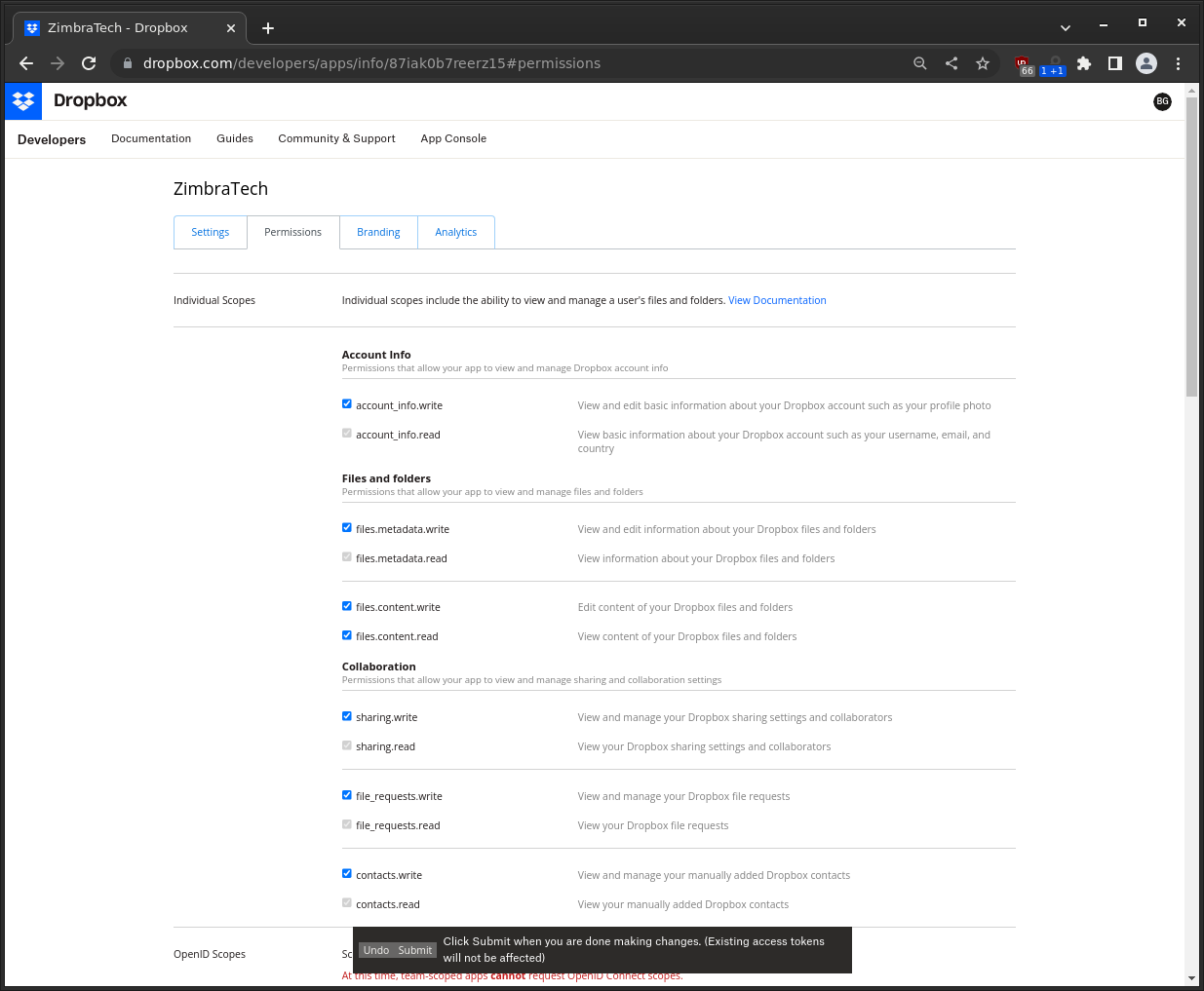
Task: Disable the sharing.write permission
Action: [346, 715]
